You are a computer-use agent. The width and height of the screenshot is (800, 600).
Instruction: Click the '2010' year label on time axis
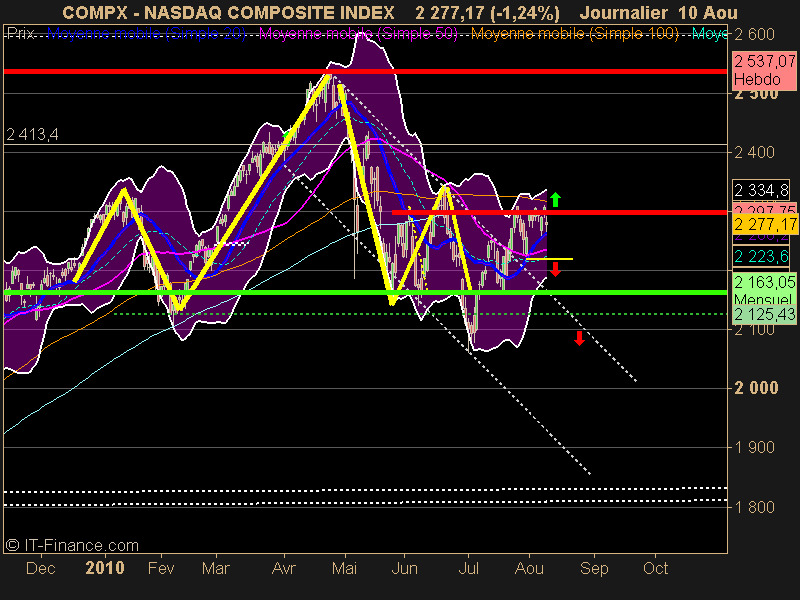tap(105, 568)
